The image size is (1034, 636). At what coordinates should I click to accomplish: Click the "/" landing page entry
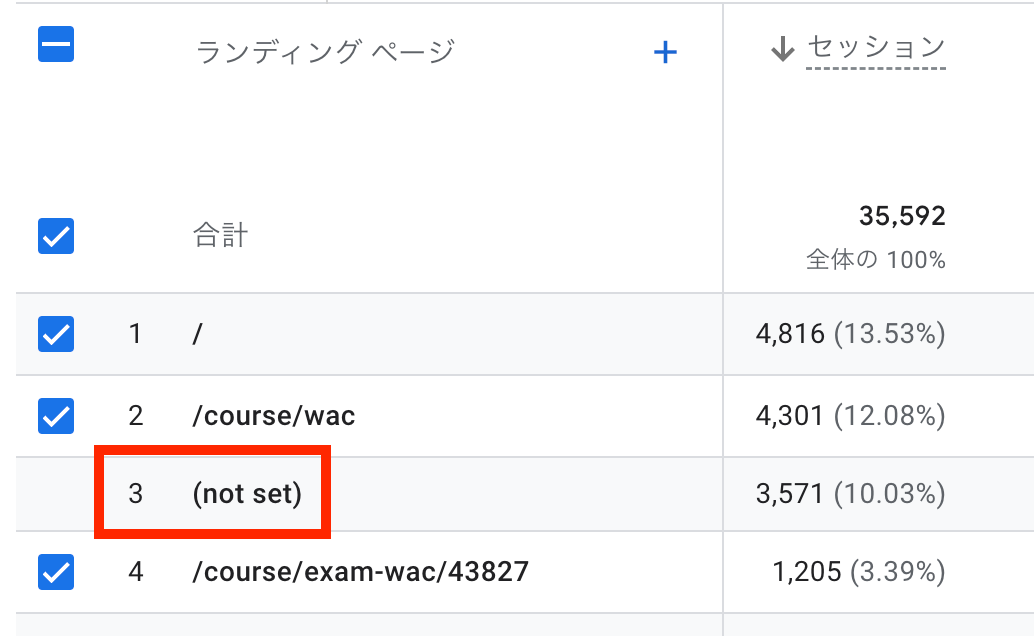[198, 334]
